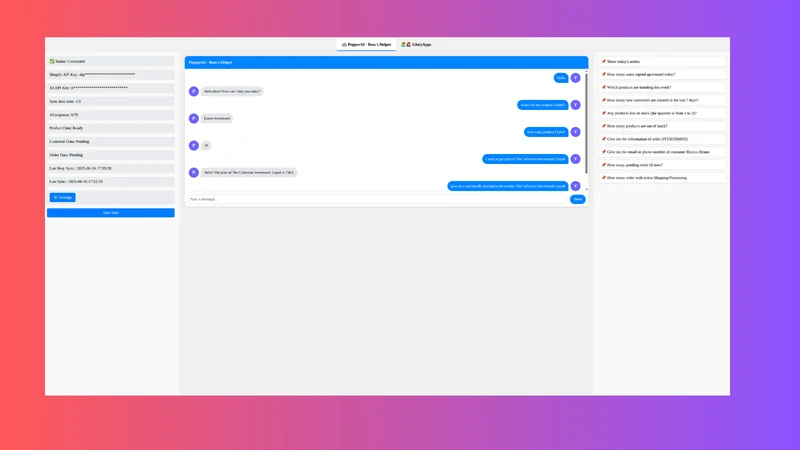800x450 pixels.
Task: Click the Shopify API Key row
Action: pos(111,74)
